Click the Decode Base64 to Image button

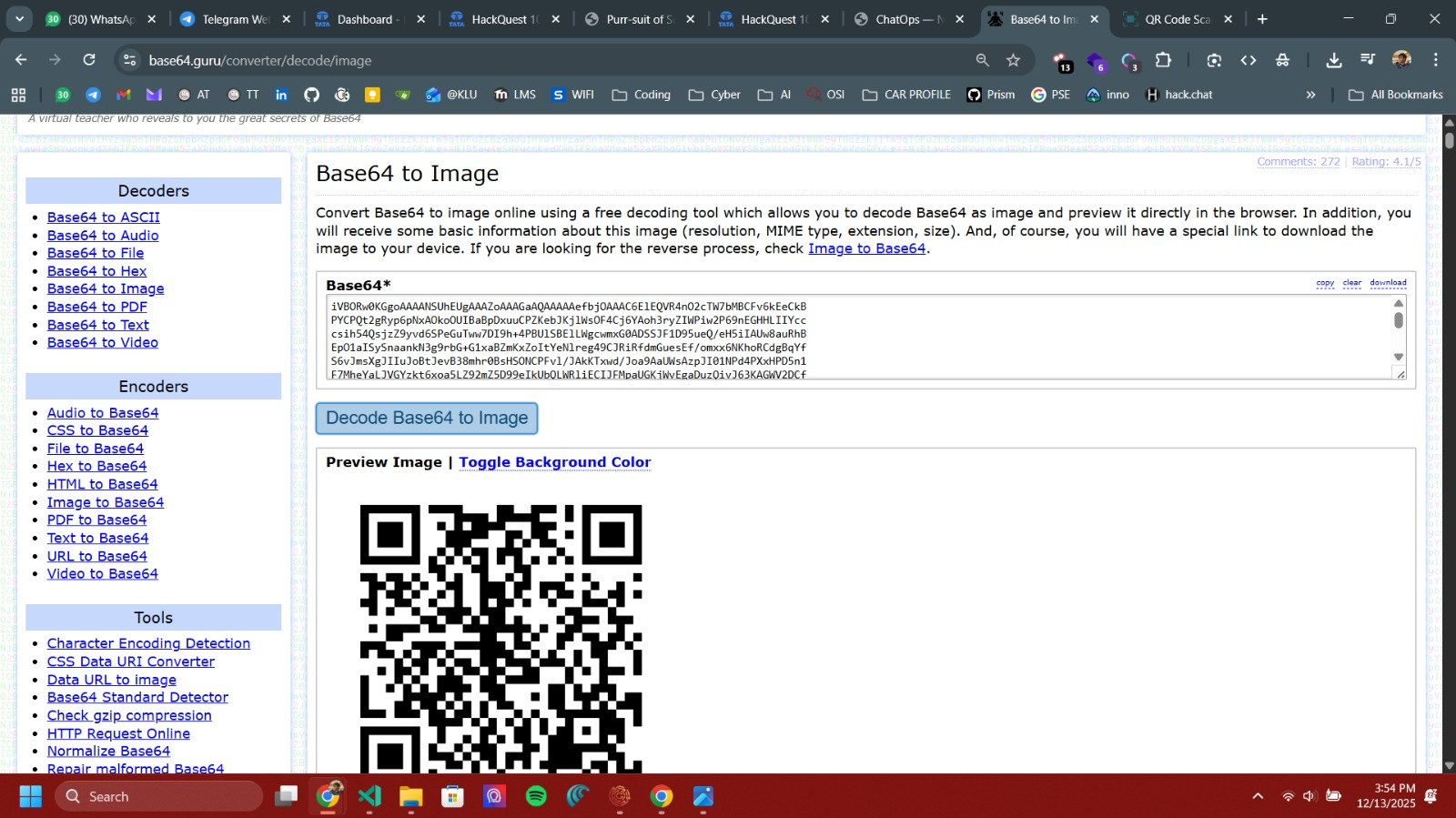click(x=427, y=419)
